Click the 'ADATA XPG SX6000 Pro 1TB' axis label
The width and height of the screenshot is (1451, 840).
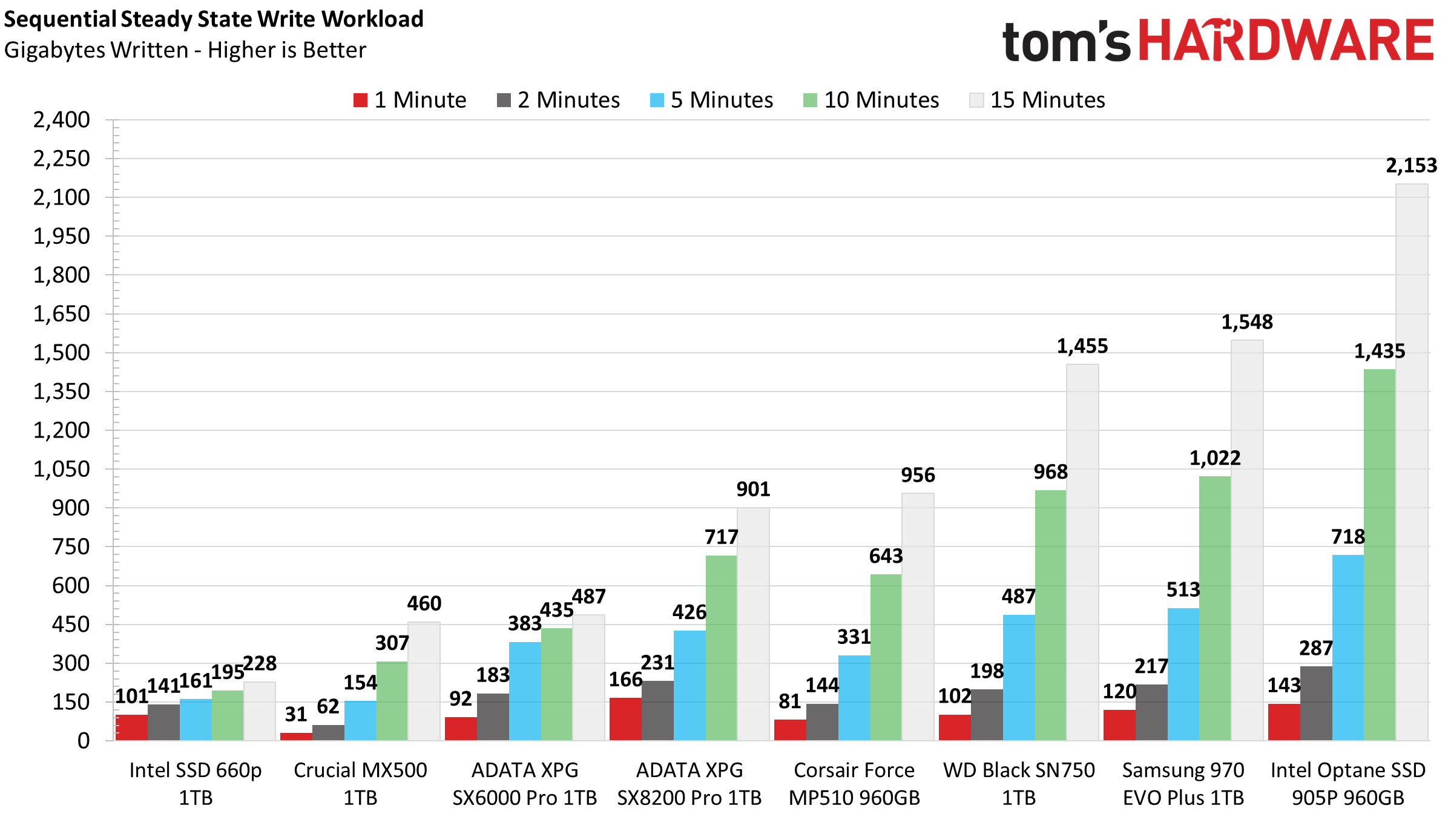tap(525, 784)
